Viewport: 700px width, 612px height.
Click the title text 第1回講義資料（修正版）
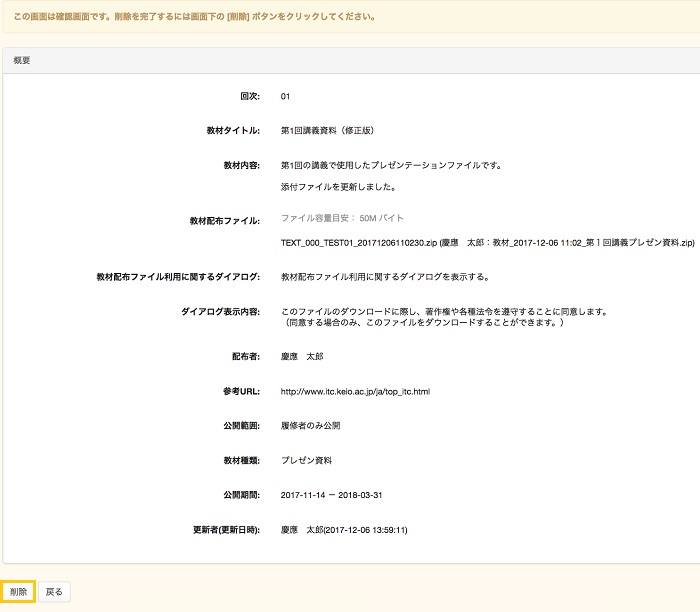click(327, 131)
